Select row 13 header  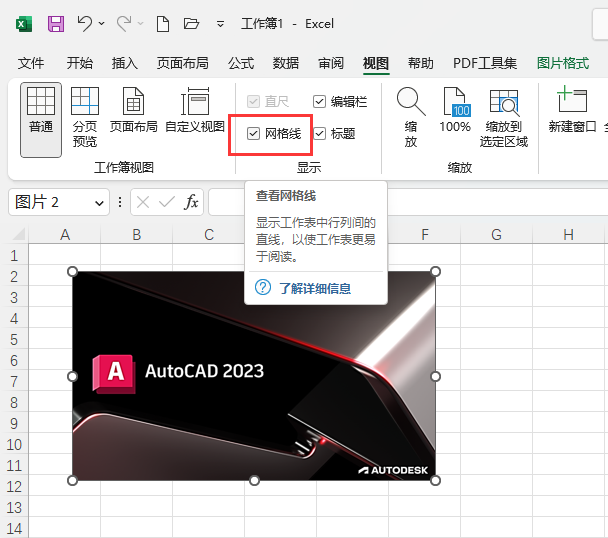click(x=14, y=507)
